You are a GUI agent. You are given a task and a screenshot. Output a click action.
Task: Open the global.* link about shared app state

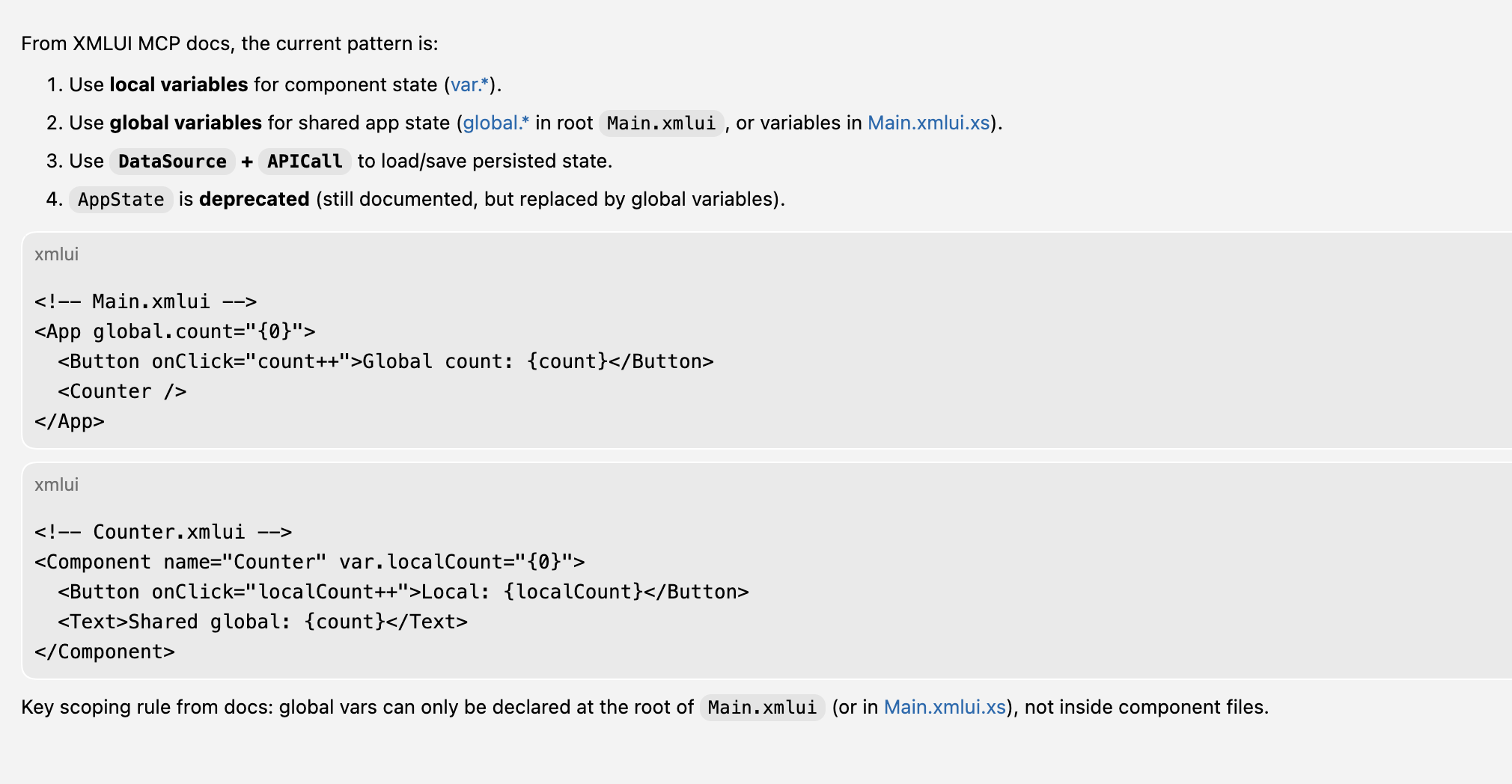[496, 123]
